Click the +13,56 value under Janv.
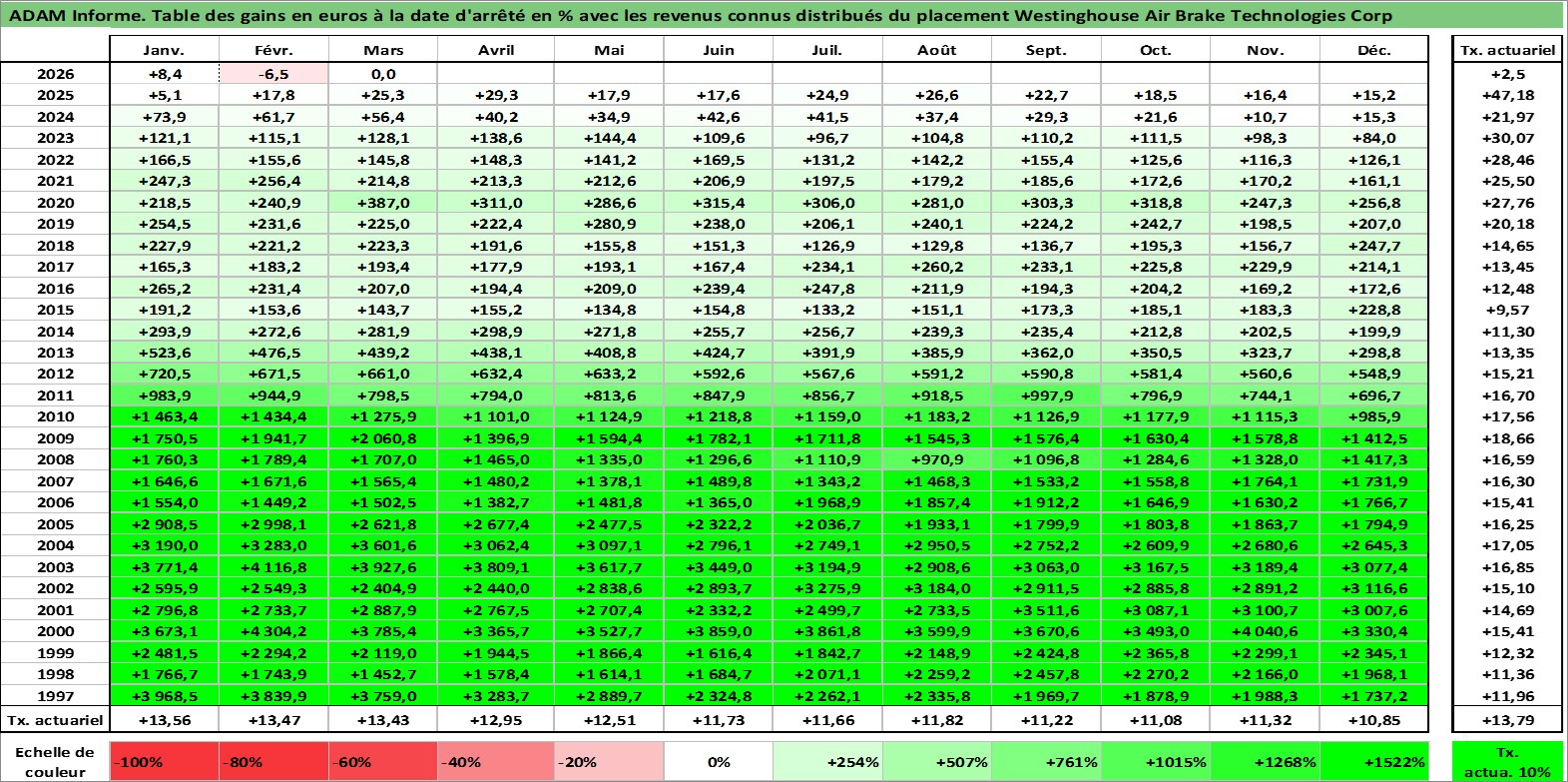1568x782 pixels. pos(164,720)
